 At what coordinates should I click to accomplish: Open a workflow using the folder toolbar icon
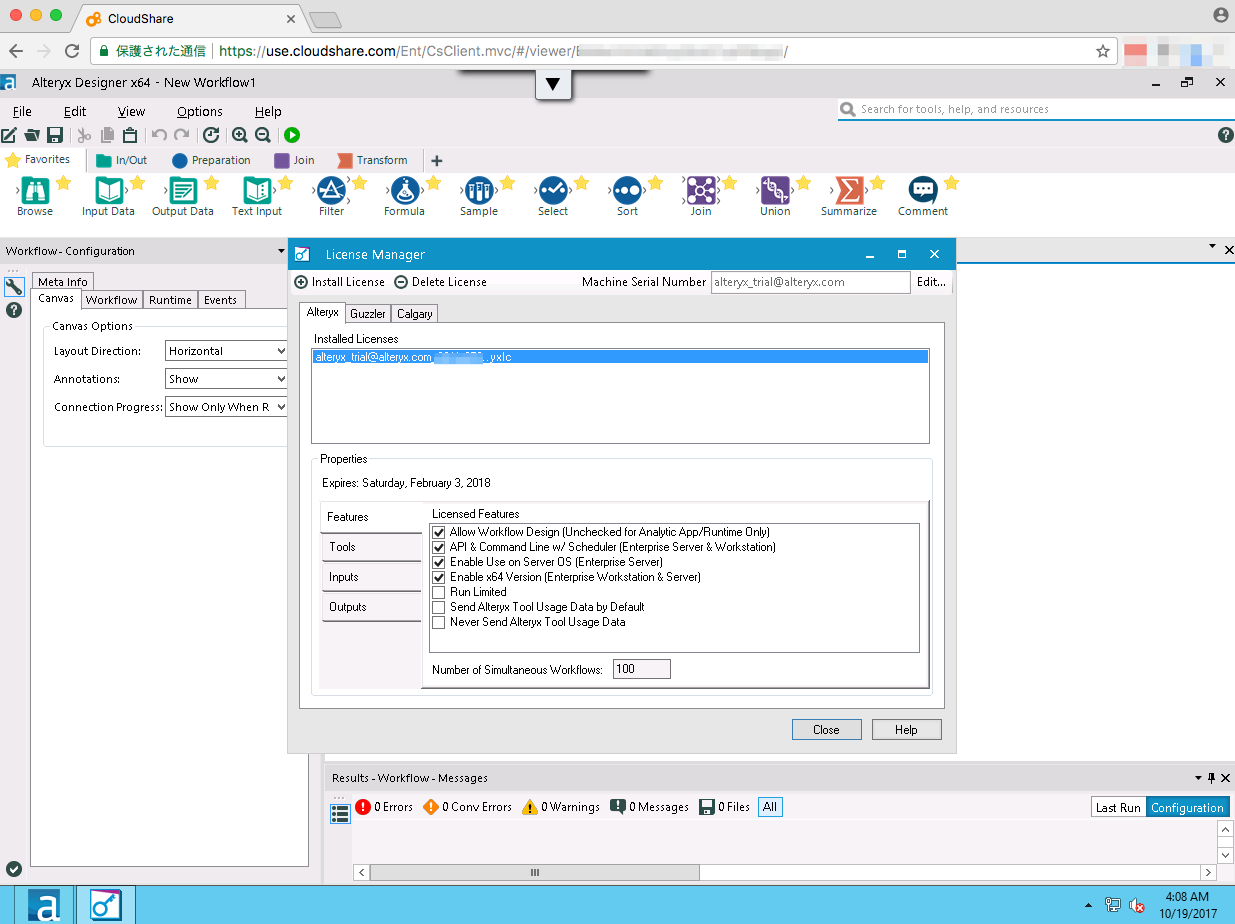32,135
